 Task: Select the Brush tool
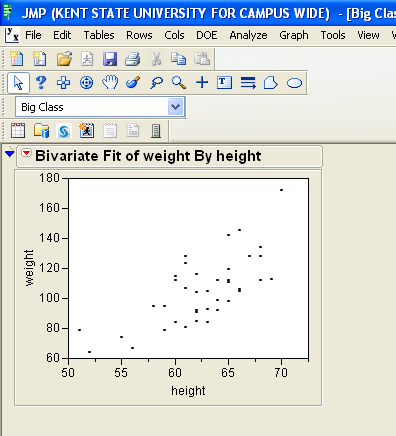(x=133, y=82)
